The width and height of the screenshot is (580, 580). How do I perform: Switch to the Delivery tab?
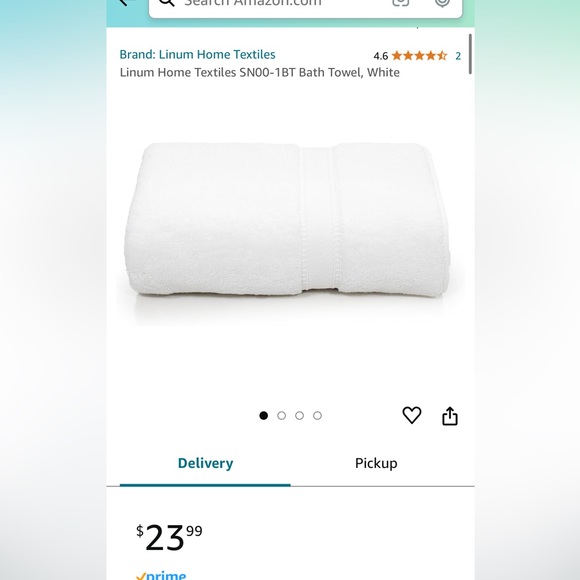205,463
